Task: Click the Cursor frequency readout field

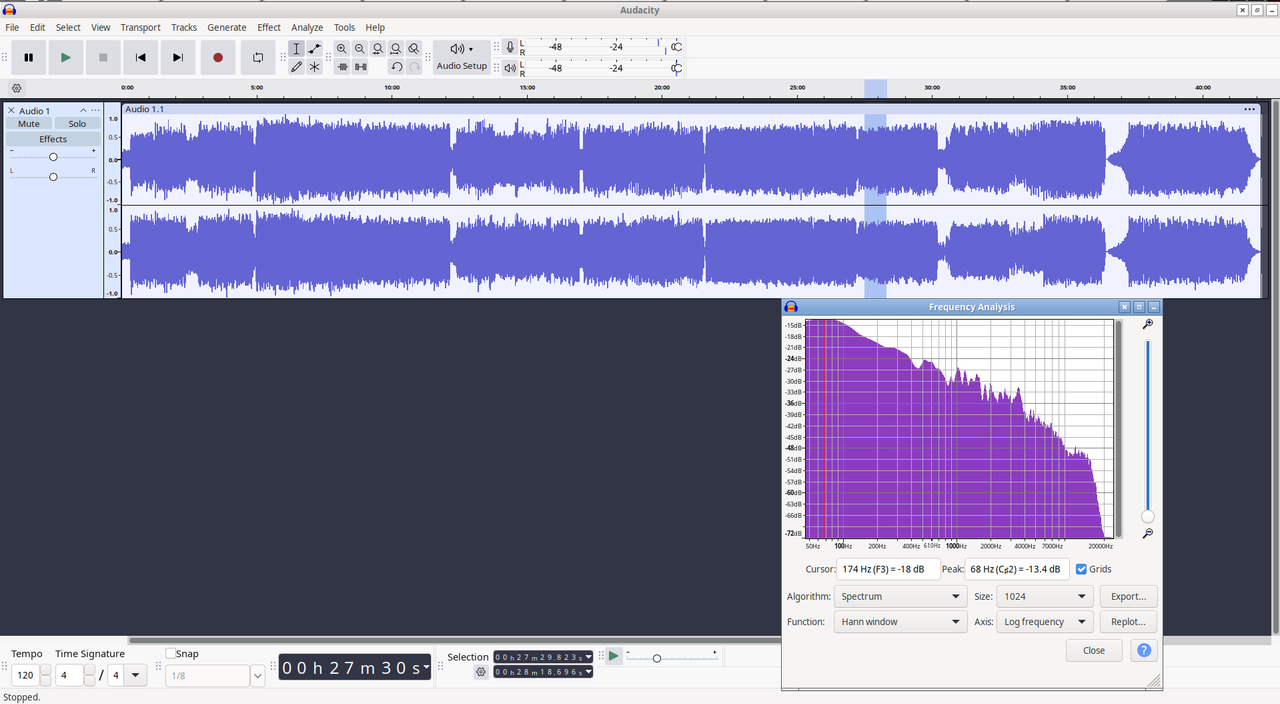Action: 888,569
